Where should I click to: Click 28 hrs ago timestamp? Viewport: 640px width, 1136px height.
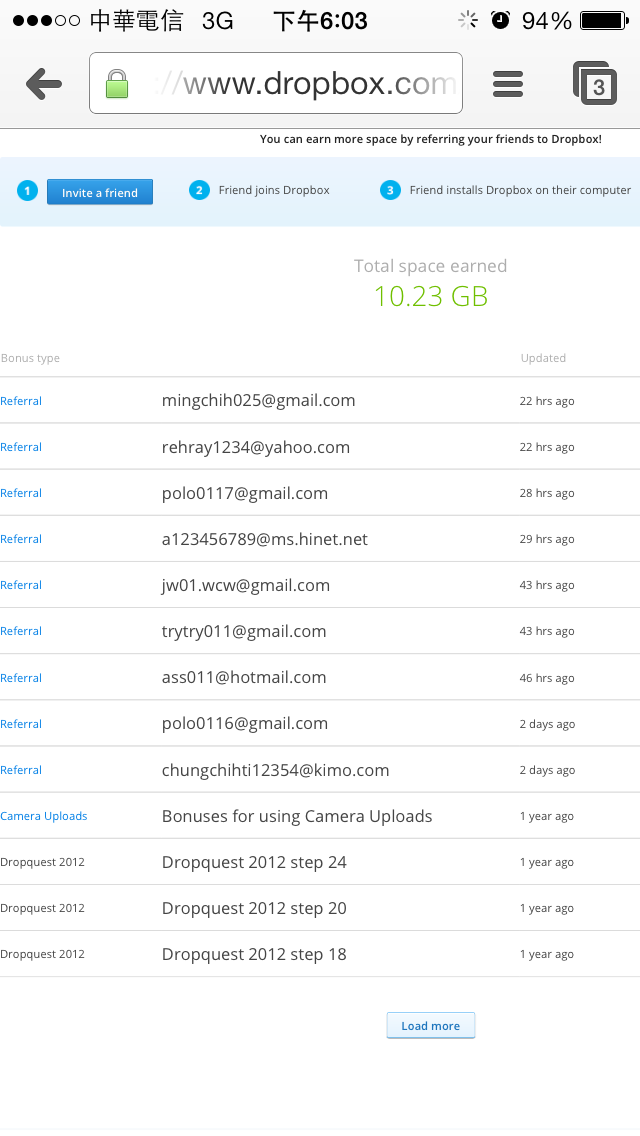click(547, 493)
